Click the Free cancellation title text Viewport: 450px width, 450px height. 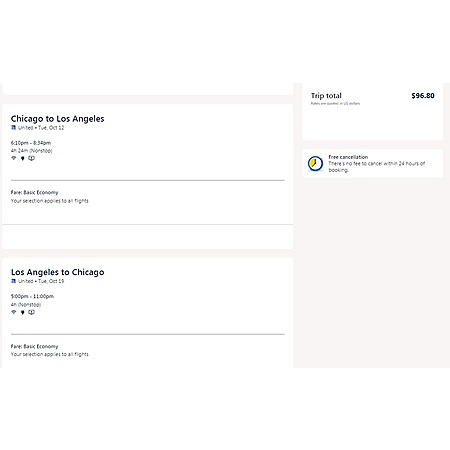point(348,157)
